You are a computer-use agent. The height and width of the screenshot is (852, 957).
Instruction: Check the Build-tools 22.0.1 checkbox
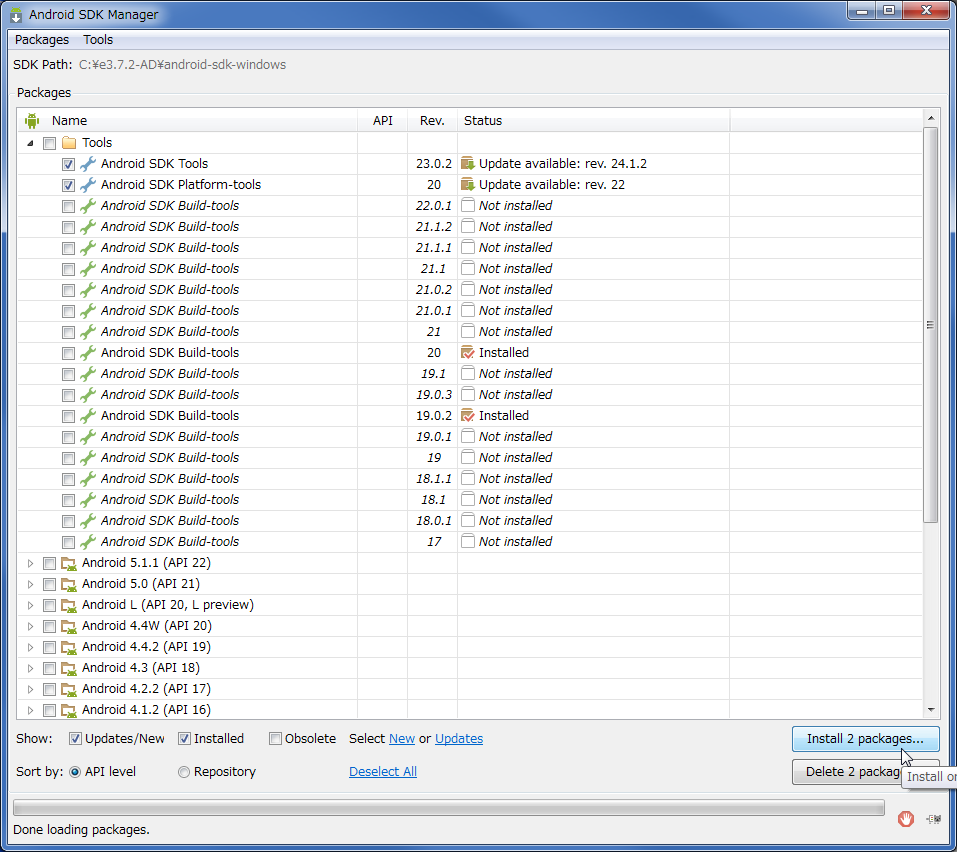tap(68, 206)
